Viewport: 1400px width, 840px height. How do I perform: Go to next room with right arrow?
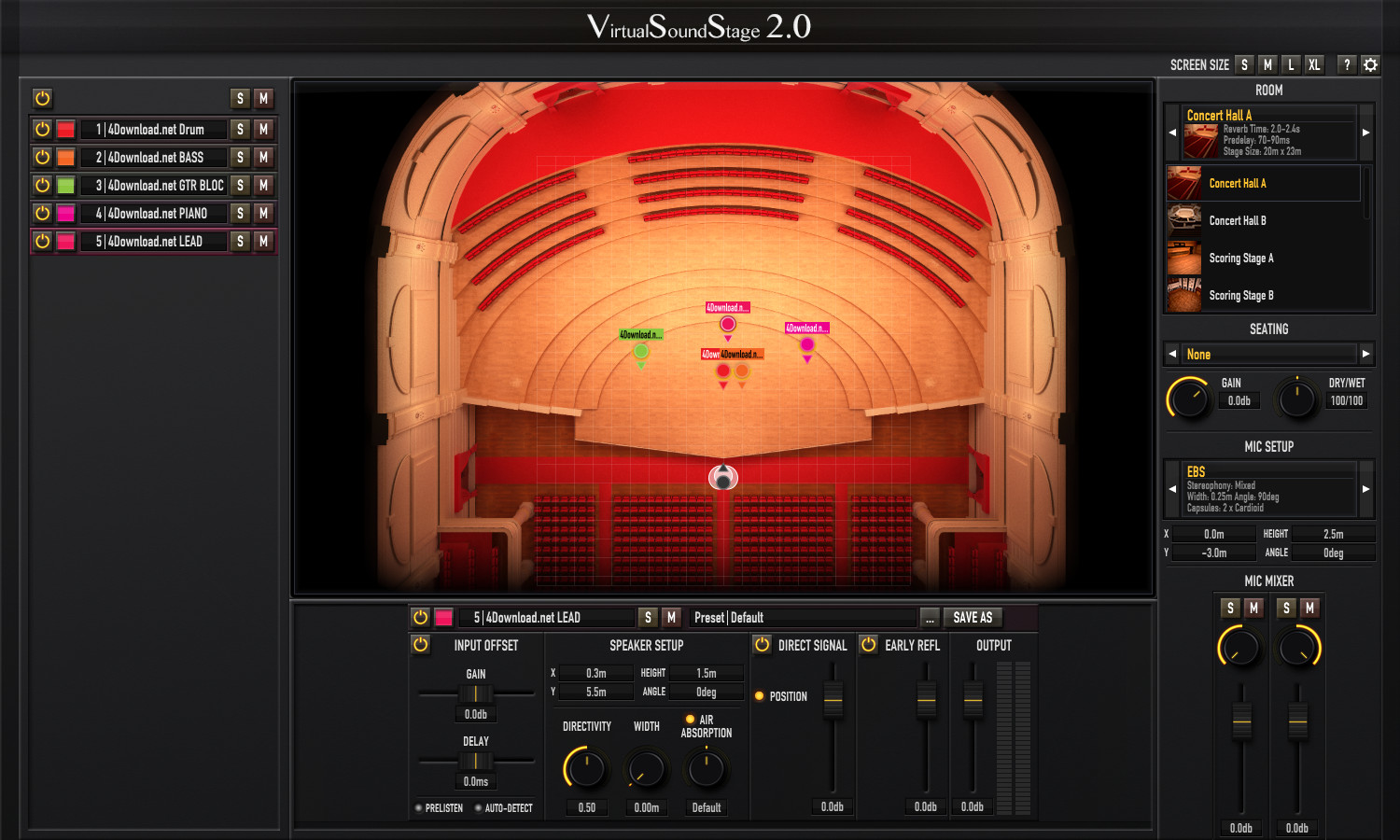point(1365,133)
